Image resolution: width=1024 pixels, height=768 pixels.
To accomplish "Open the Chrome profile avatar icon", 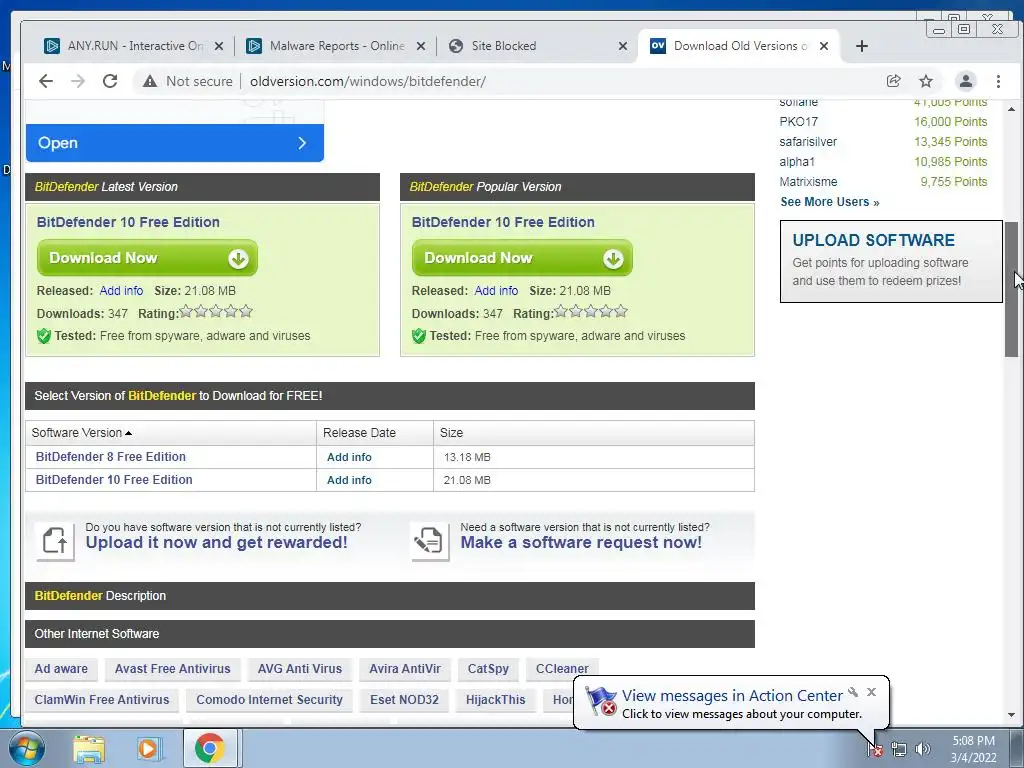I will (x=965, y=81).
